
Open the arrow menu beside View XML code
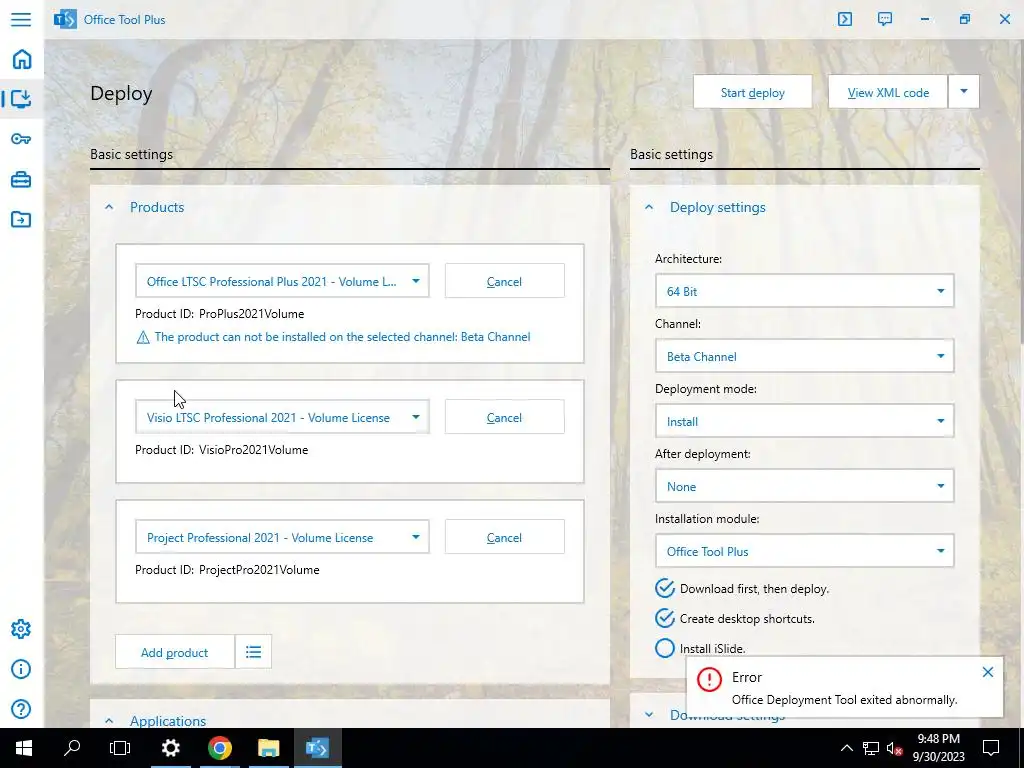964,91
